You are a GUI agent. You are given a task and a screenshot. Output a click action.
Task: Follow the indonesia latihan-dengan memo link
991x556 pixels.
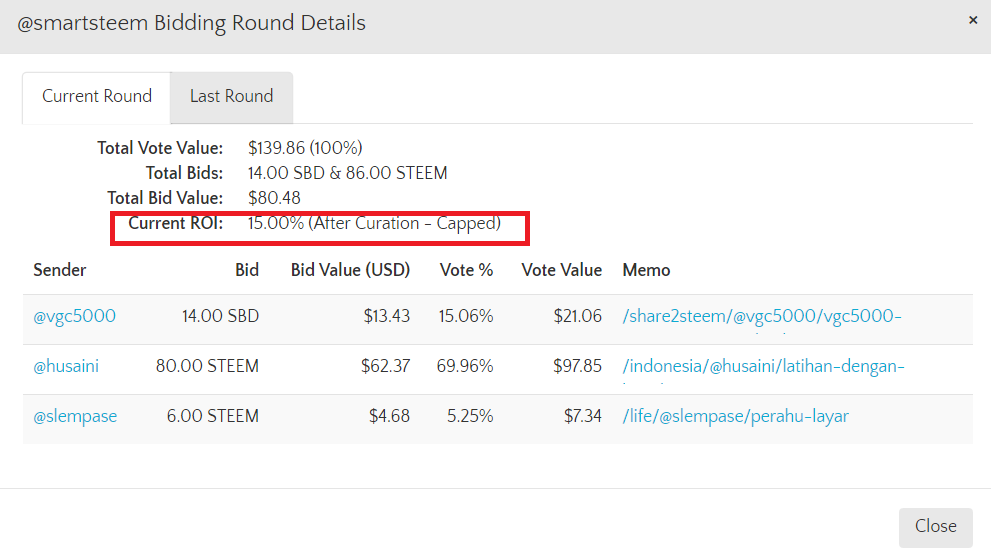pyautogui.click(x=763, y=366)
